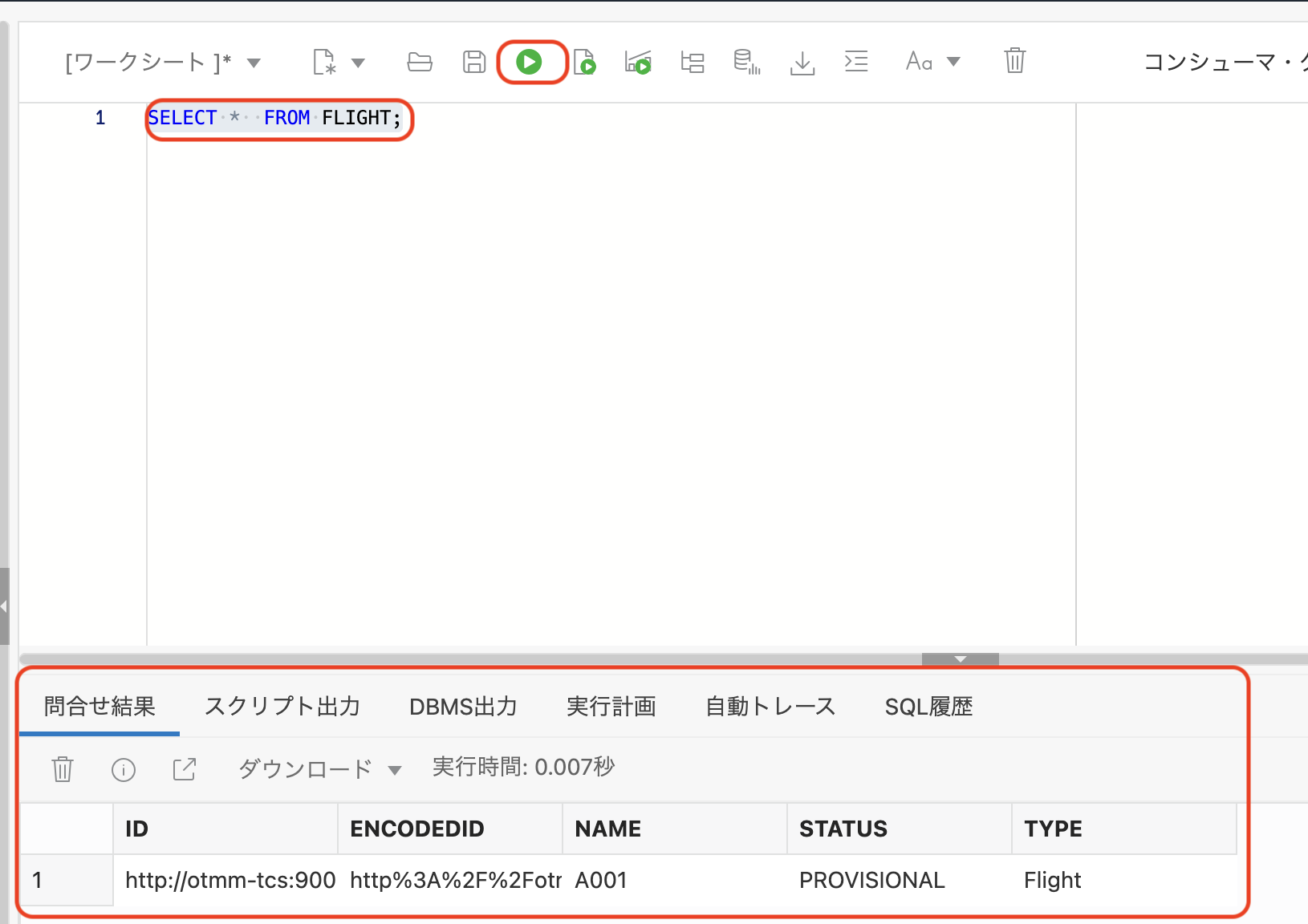Open a worksheet file with folder icon
Screen dimensions: 1308x924
click(x=420, y=62)
